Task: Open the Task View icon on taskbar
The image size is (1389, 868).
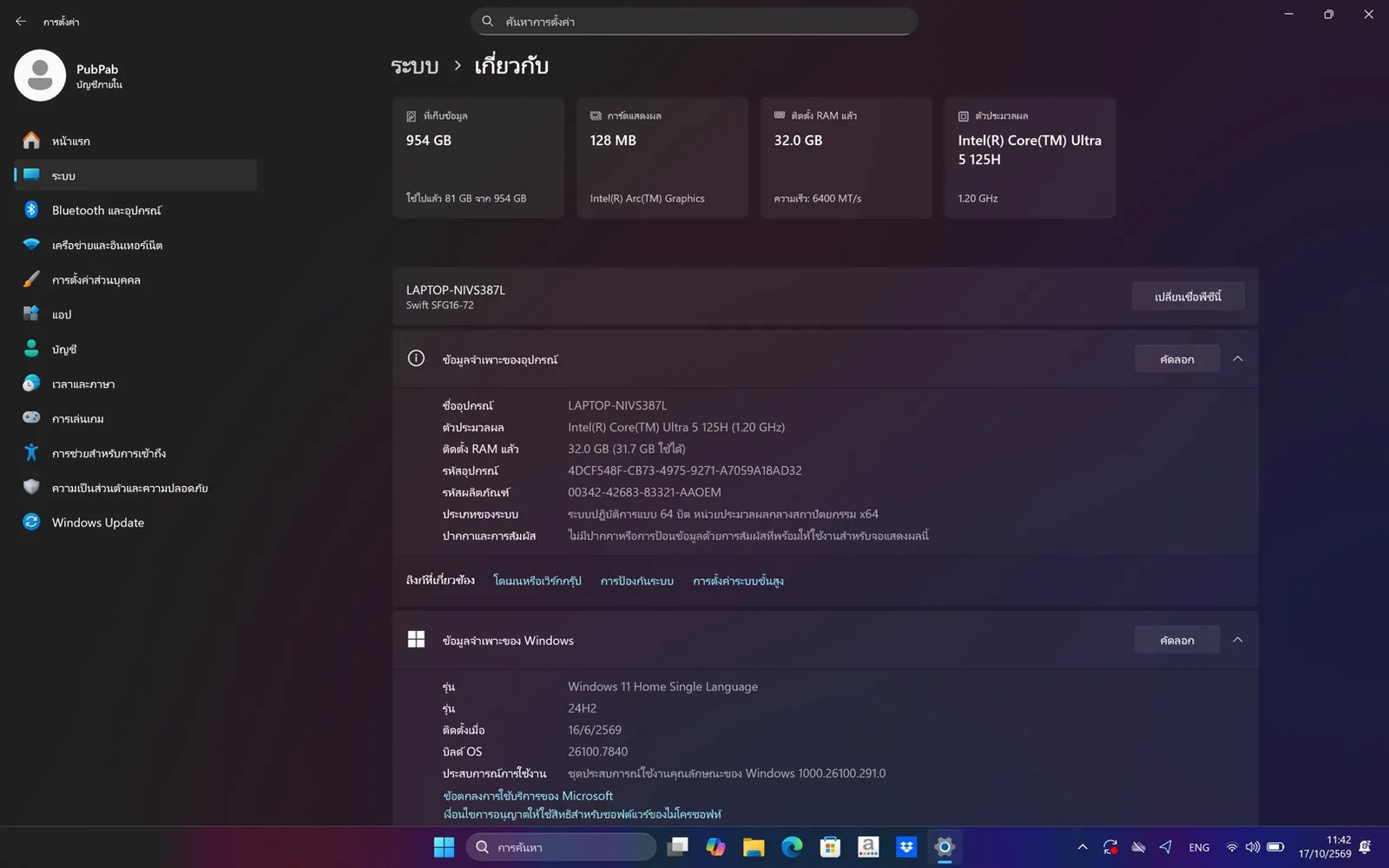Action: [x=678, y=847]
